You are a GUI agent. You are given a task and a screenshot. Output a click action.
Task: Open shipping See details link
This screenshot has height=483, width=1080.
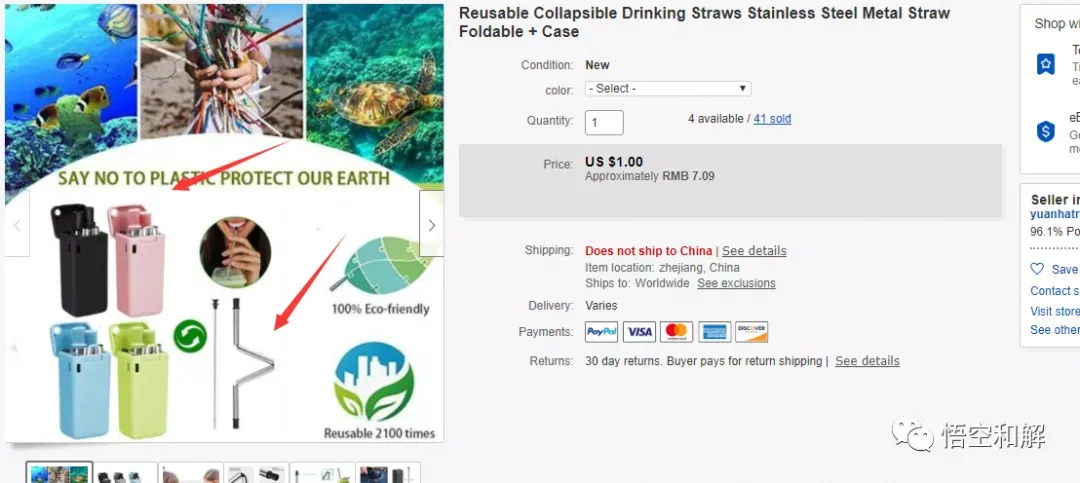coord(754,251)
